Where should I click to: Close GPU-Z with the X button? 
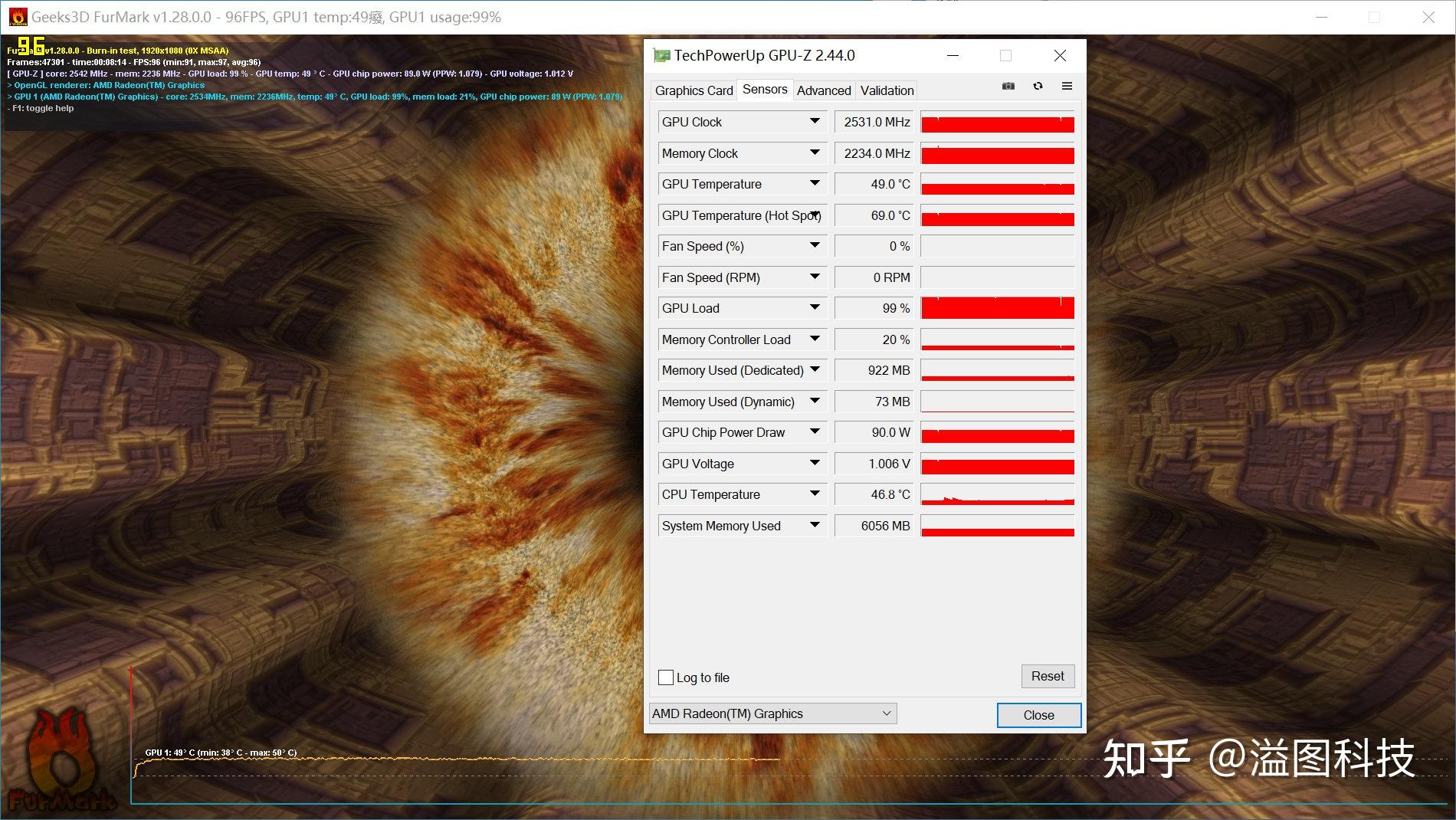1060,56
